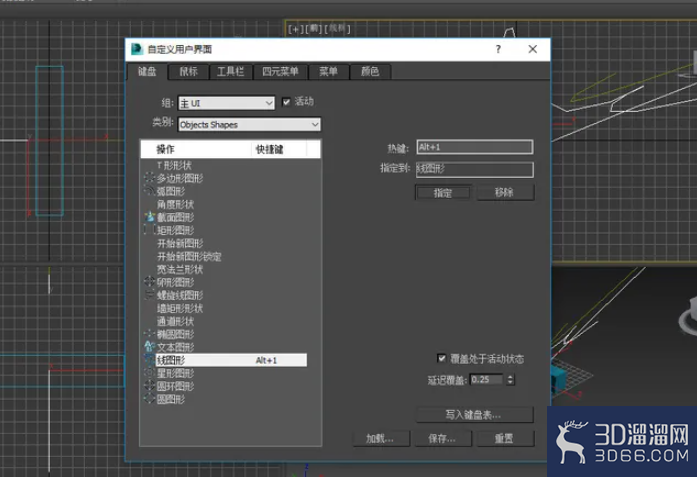
Task: Open the 类别 dropdown showing Objects Shapes
Action: pos(249,124)
